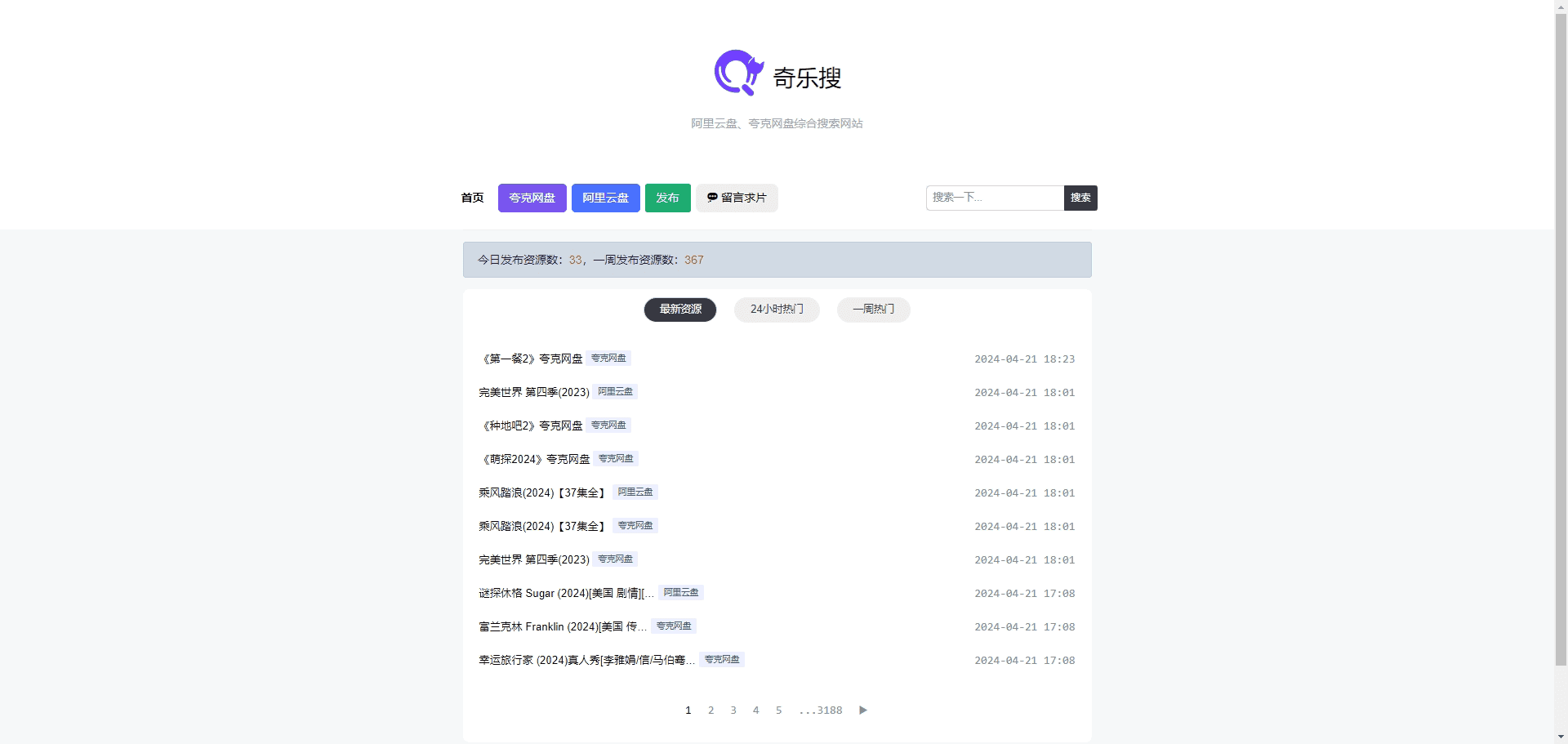Switch to the 一周热门 tab

coord(874,310)
